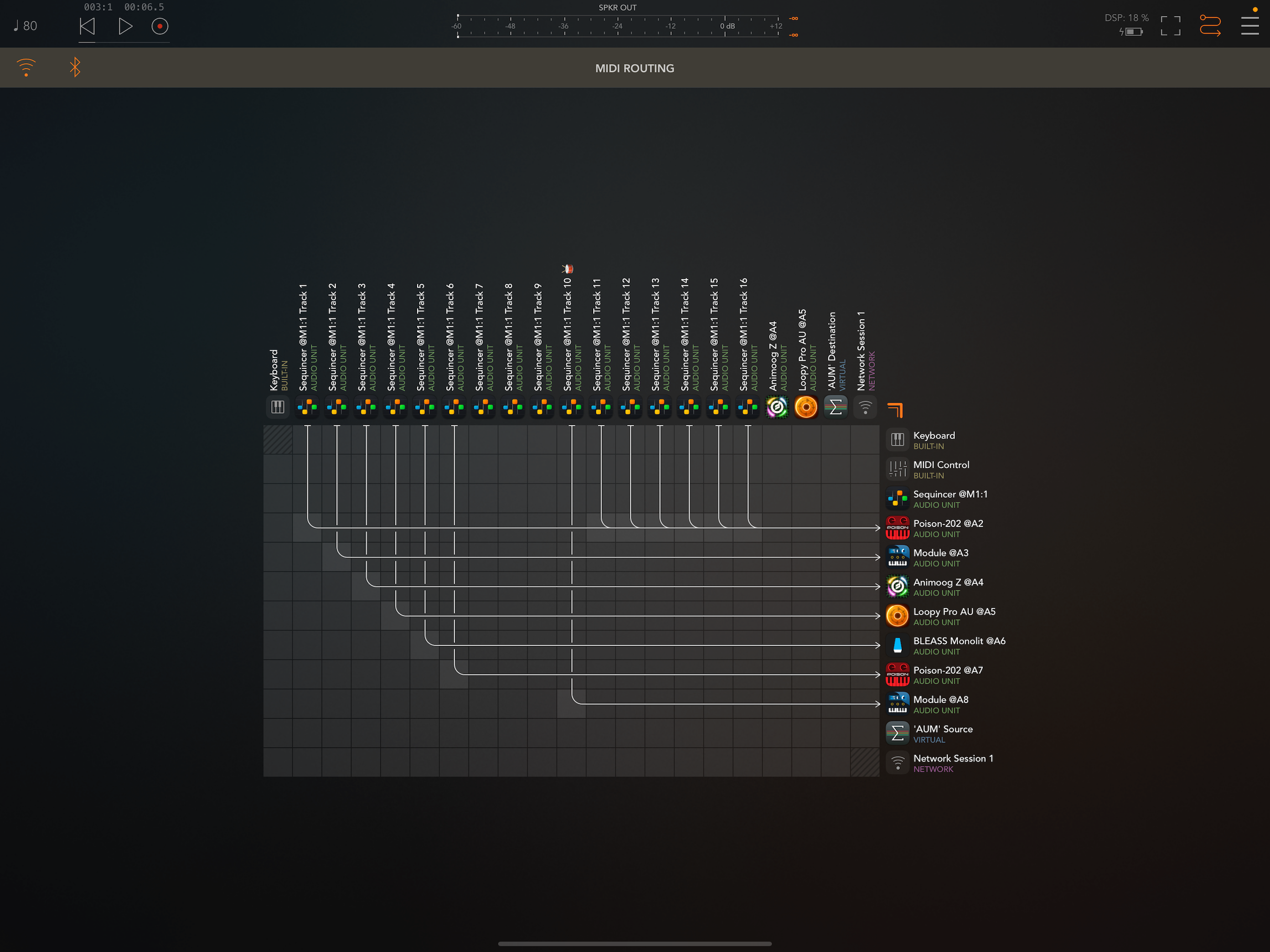This screenshot has height=952, width=1270.
Task: Start recording with the record button
Action: point(159,26)
